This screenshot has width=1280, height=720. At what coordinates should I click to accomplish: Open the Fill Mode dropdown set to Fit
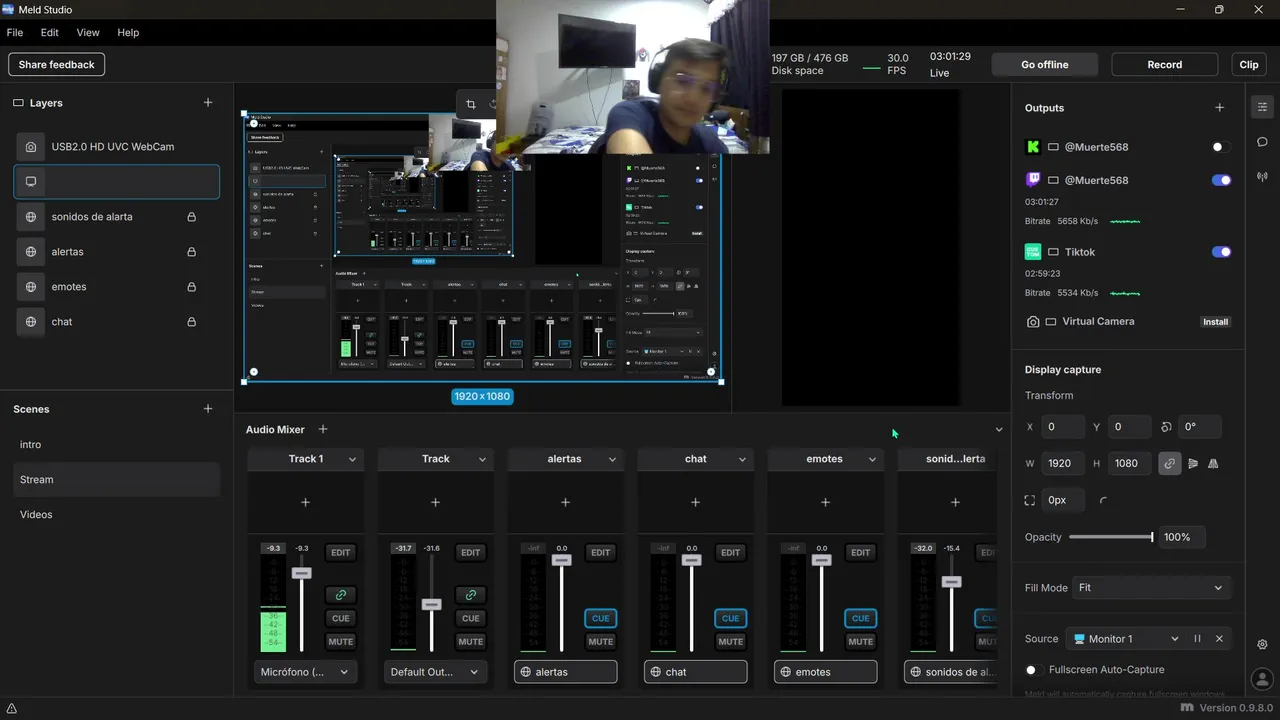click(1152, 588)
